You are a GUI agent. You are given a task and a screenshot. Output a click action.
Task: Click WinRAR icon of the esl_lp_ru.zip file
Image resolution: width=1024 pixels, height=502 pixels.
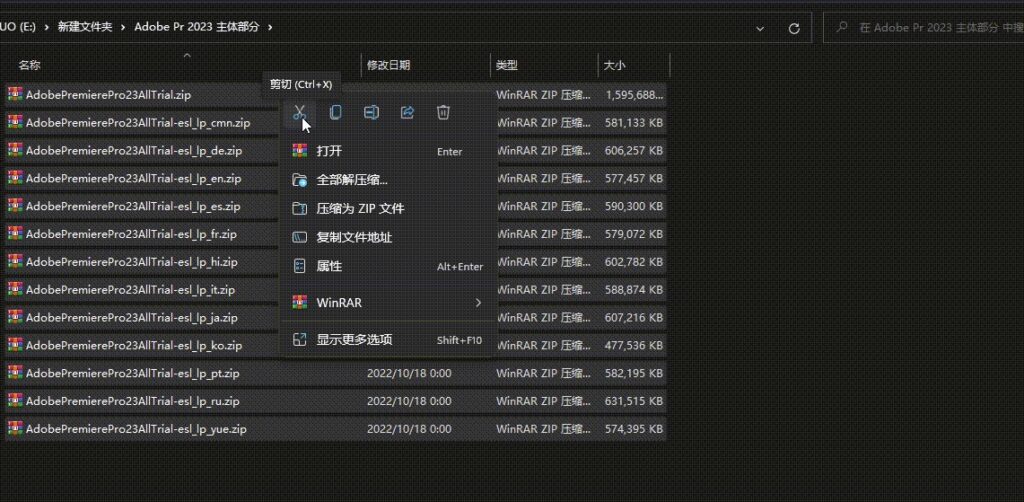(x=15, y=401)
